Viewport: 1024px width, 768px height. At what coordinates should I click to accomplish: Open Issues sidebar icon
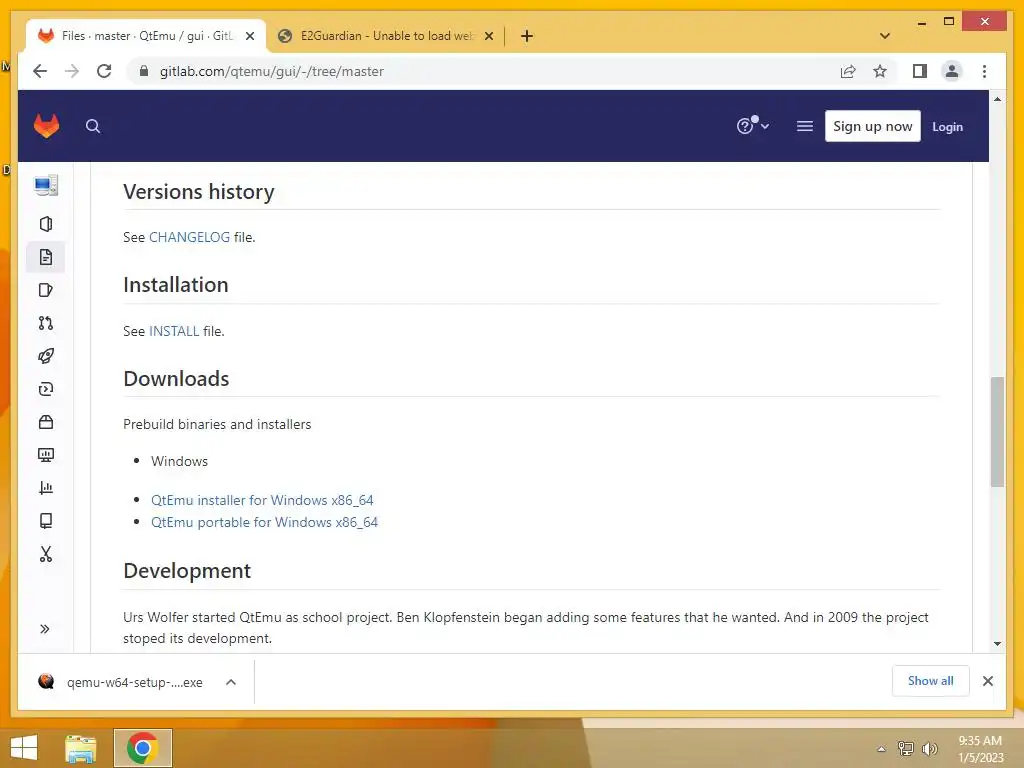click(x=46, y=290)
